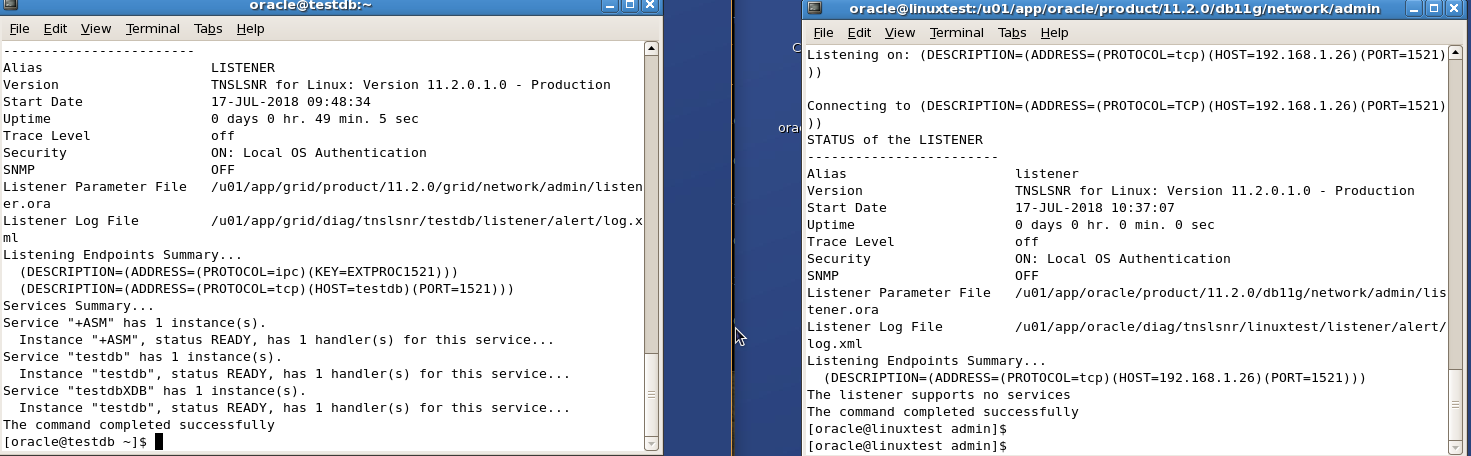This screenshot has height=456, width=1471.
Task: Open Help menu in oracle@testdb window
Action: coord(250,29)
